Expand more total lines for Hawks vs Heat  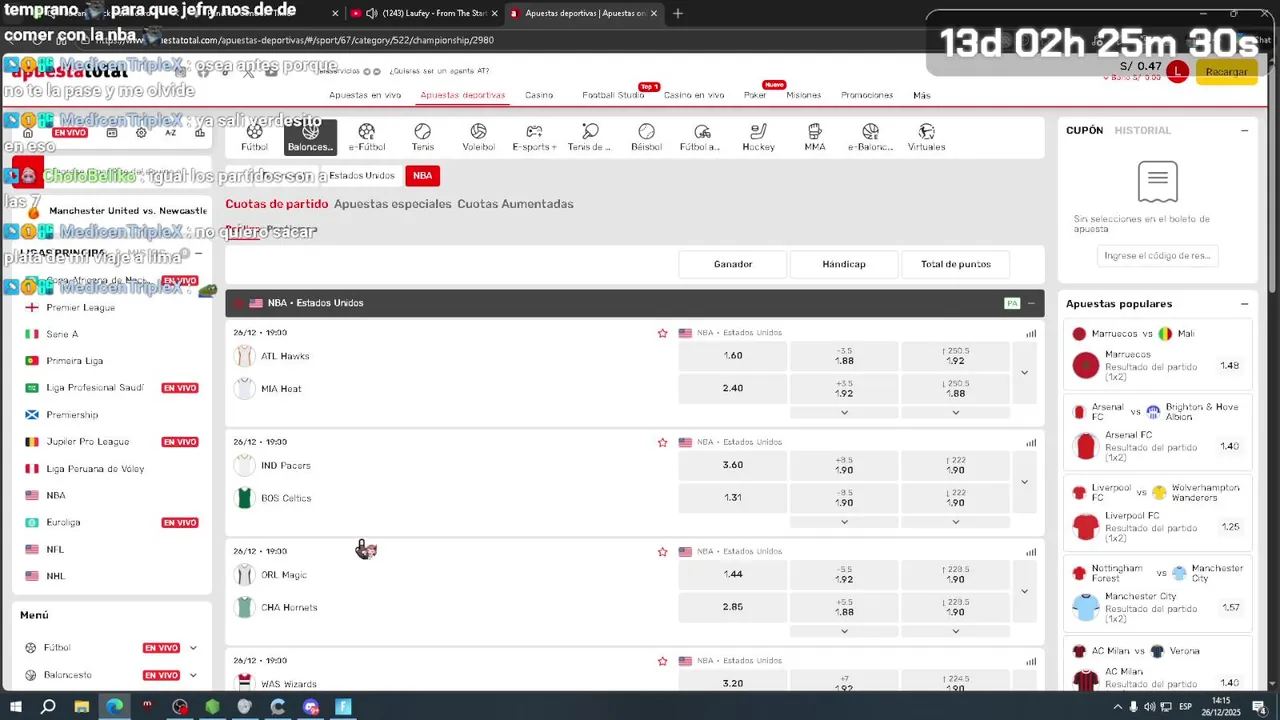955,412
